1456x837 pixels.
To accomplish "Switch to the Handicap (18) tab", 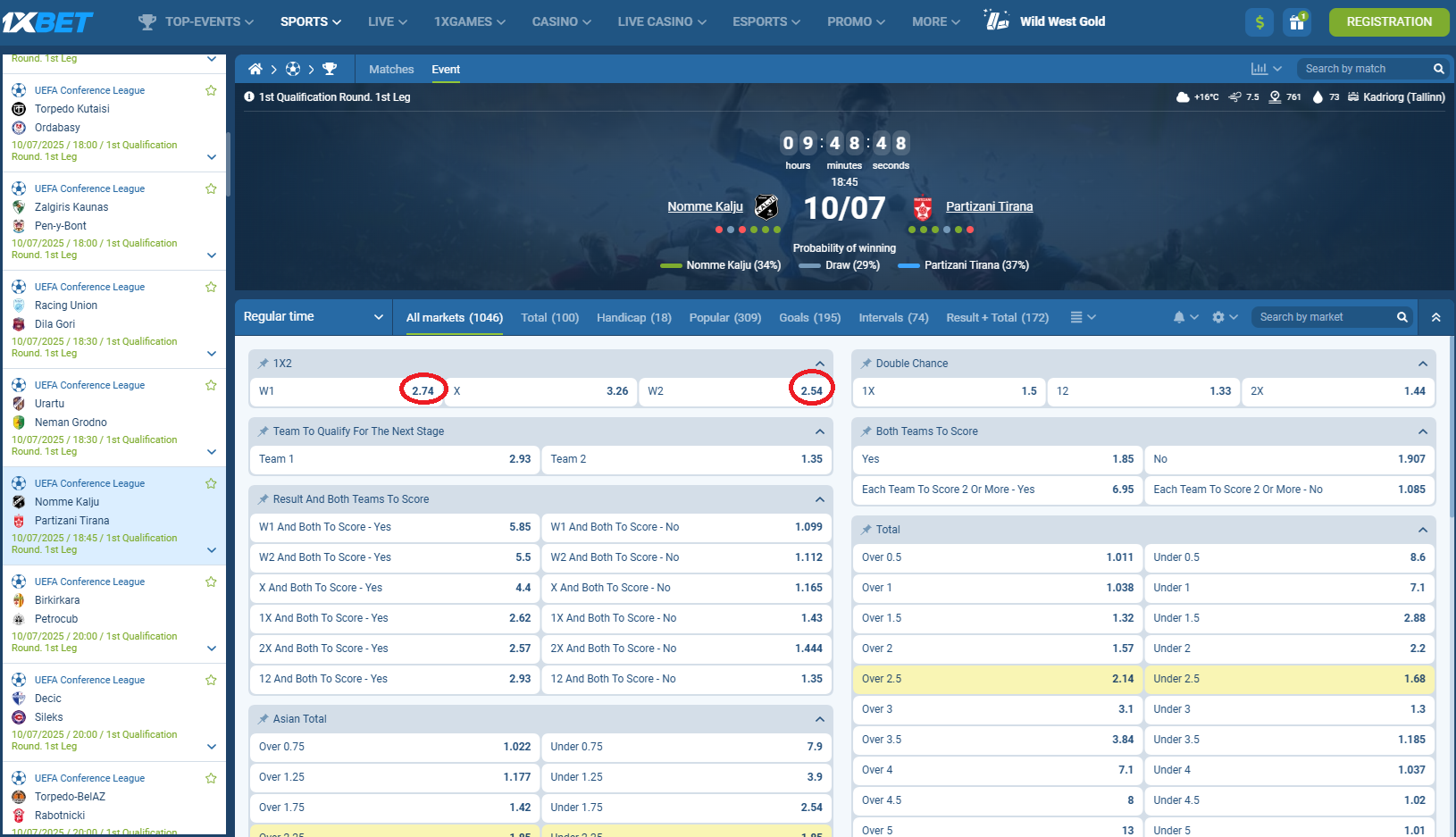I will (x=634, y=317).
